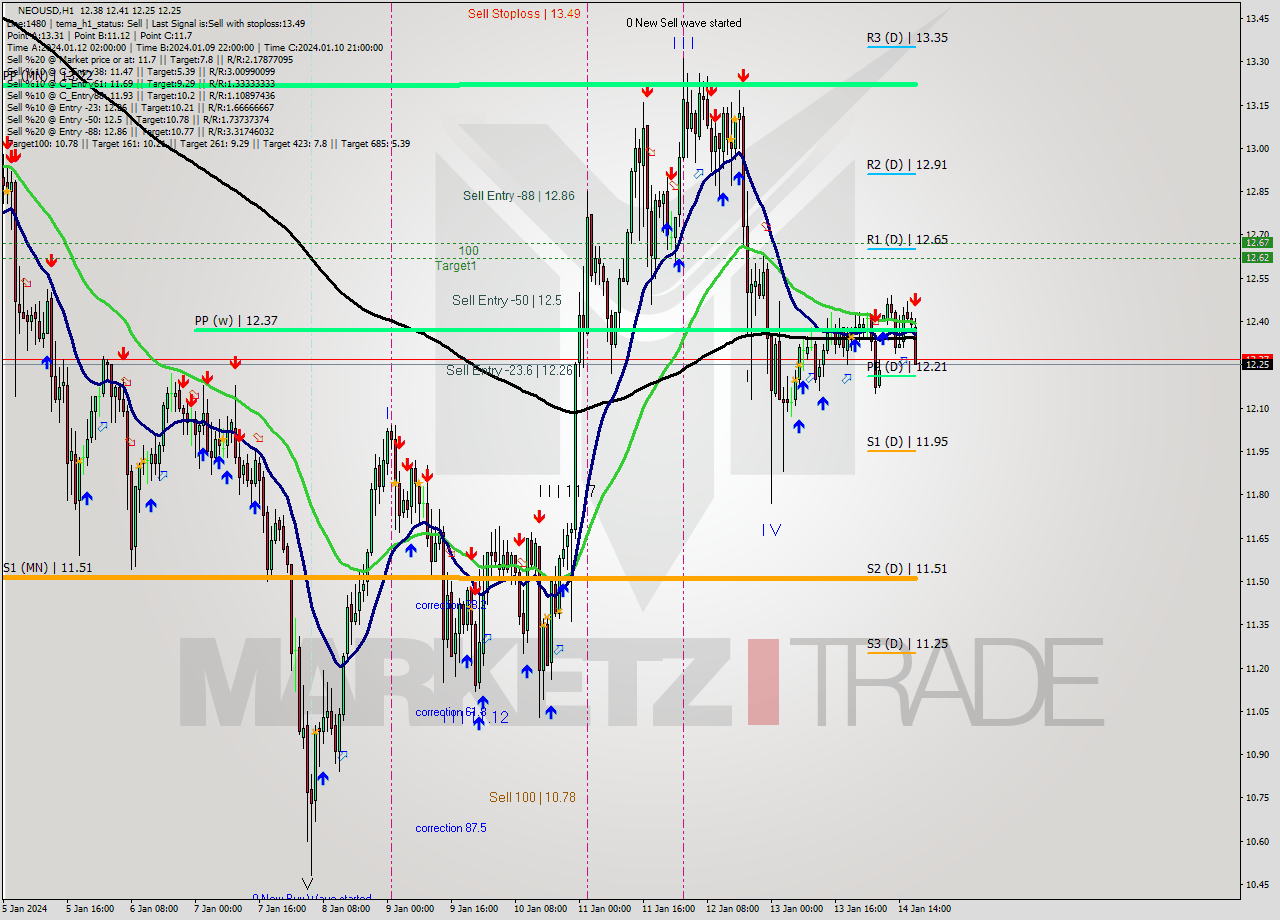Click the '14 Jan 14:00' time axis label

(x=924, y=909)
